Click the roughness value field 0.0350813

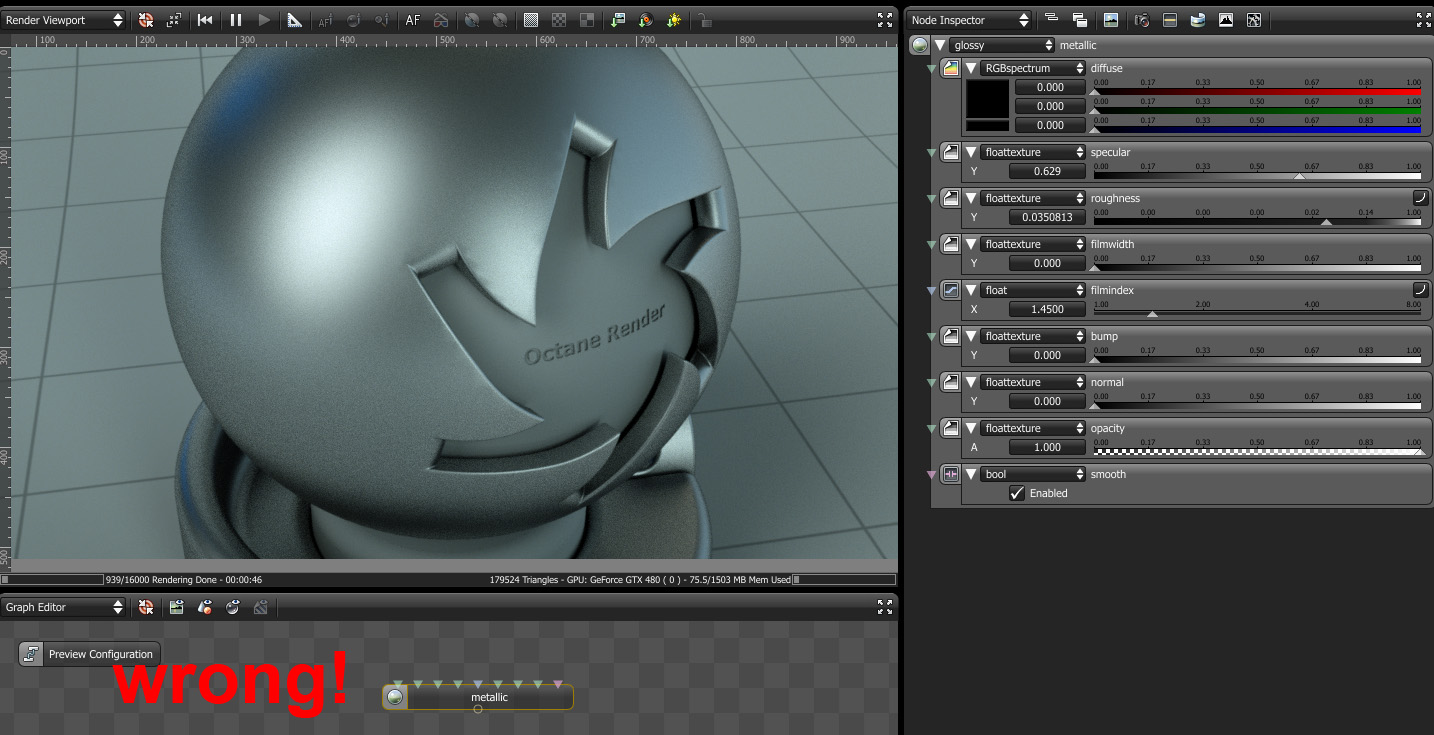point(1046,217)
